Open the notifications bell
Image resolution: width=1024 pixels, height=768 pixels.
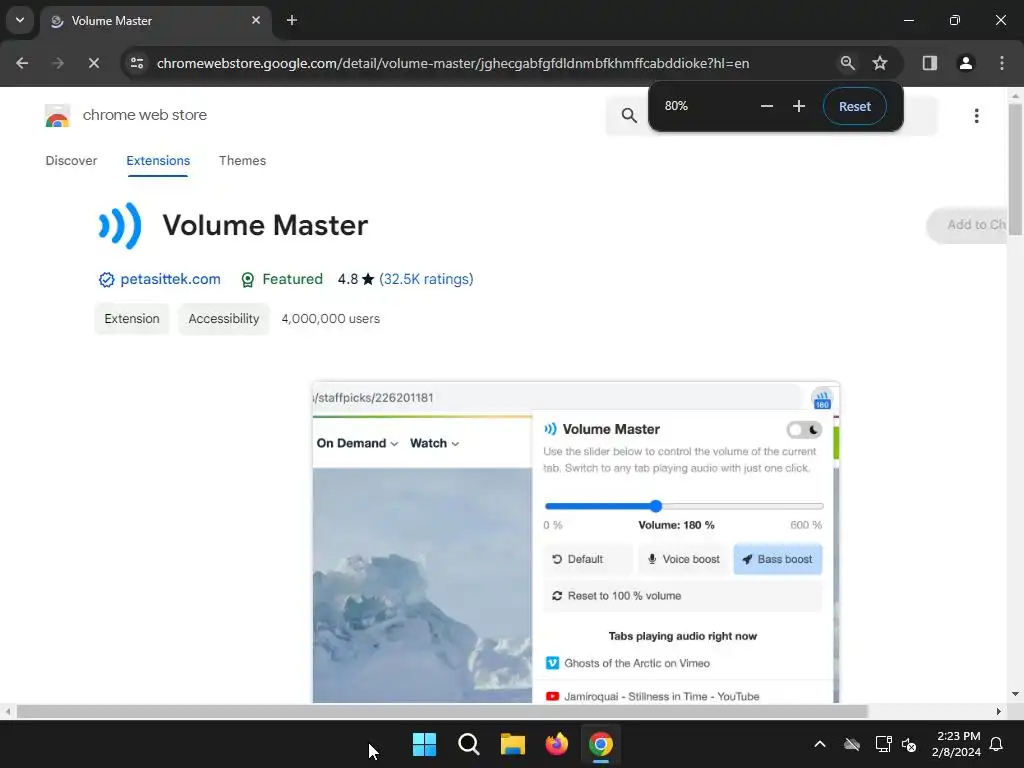coord(996,744)
